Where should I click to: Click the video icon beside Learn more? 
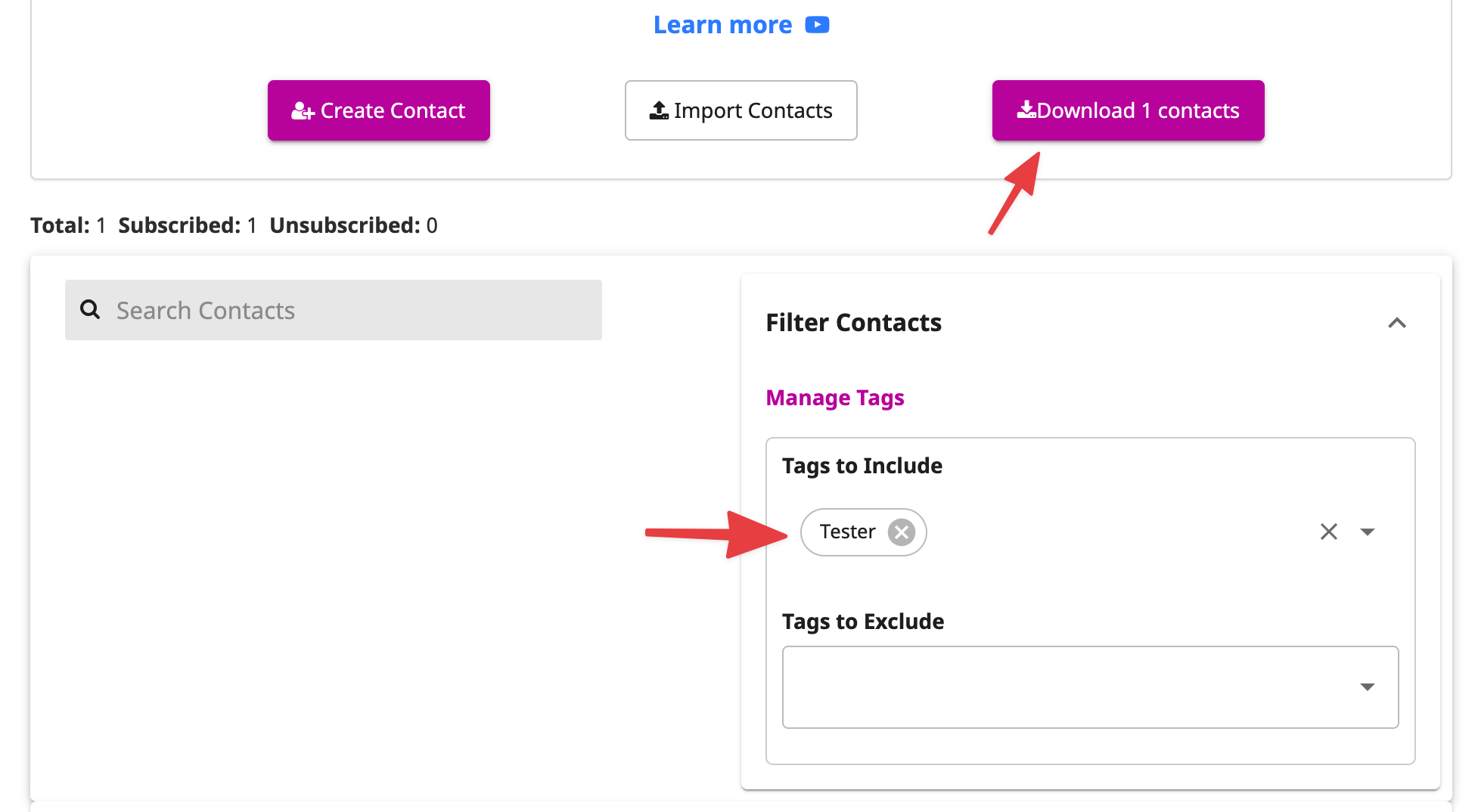point(817,25)
